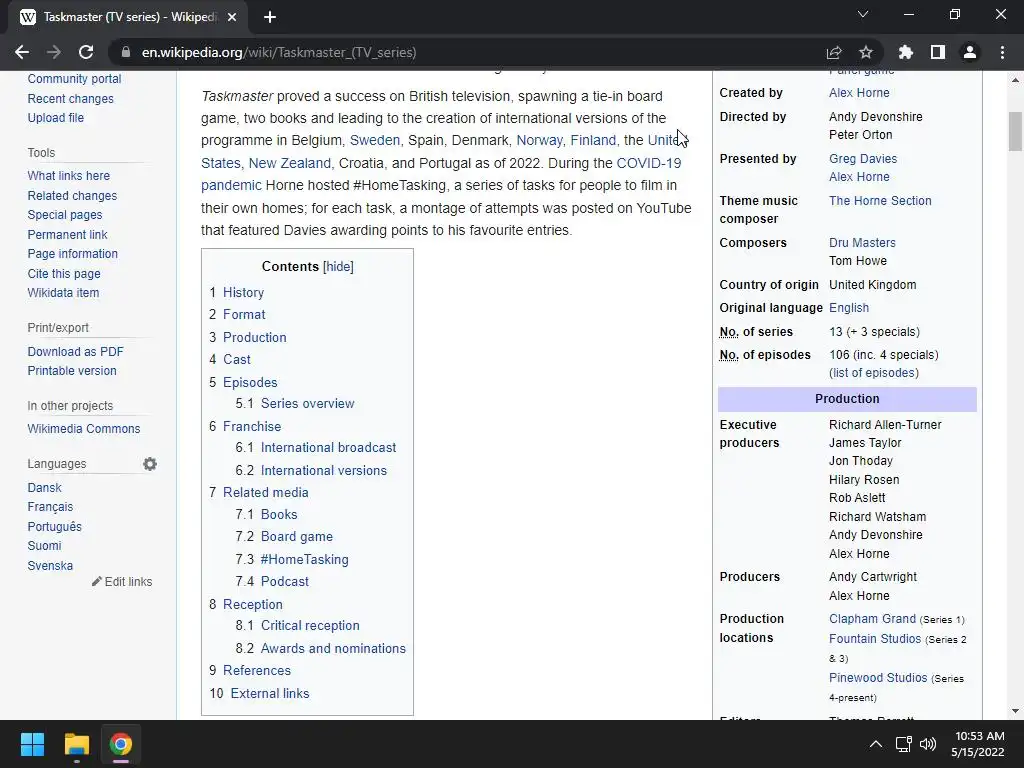The image size is (1024, 768).
Task: Open the Chrome side panel
Action: tap(938, 52)
